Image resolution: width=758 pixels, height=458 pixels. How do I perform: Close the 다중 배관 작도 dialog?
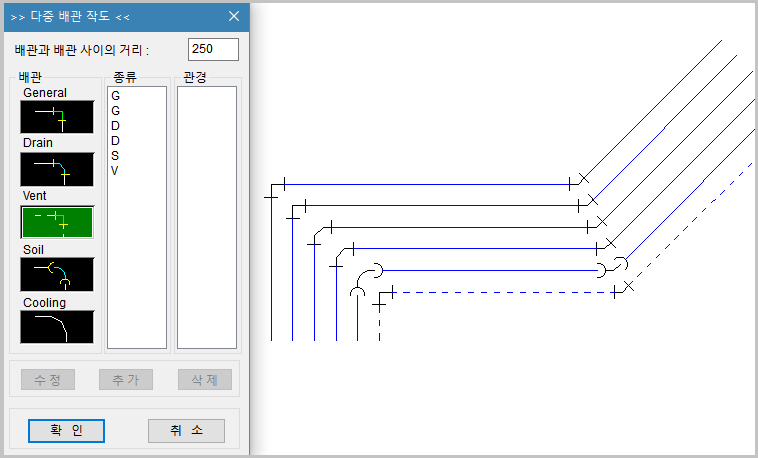click(x=234, y=16)
